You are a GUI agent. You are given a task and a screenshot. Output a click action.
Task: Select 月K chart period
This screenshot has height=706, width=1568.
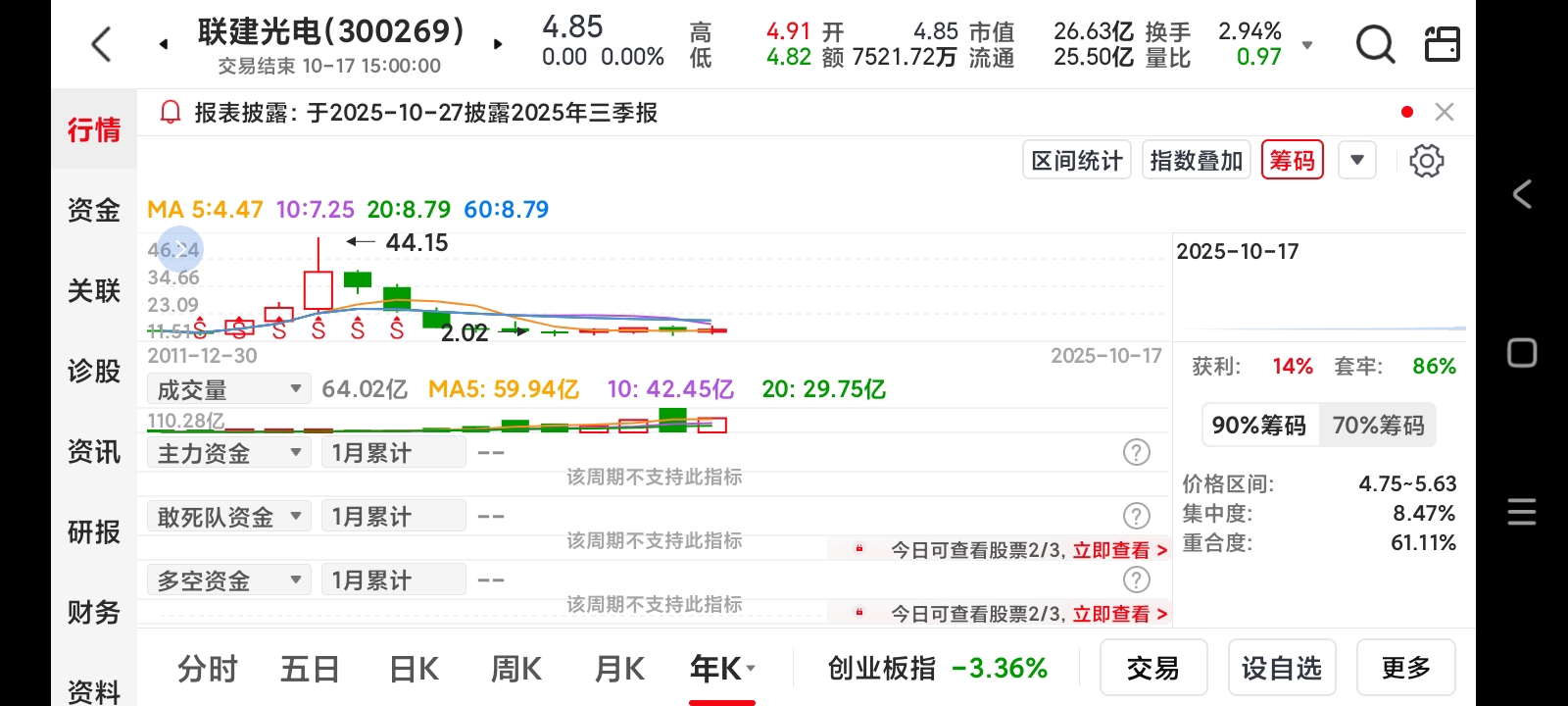(619, 669)
